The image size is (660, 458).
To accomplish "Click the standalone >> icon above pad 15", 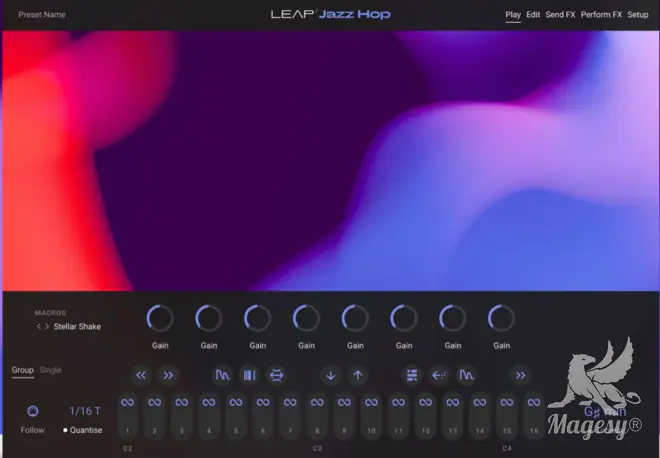I will pyautogui.click(x=520, y=375).
